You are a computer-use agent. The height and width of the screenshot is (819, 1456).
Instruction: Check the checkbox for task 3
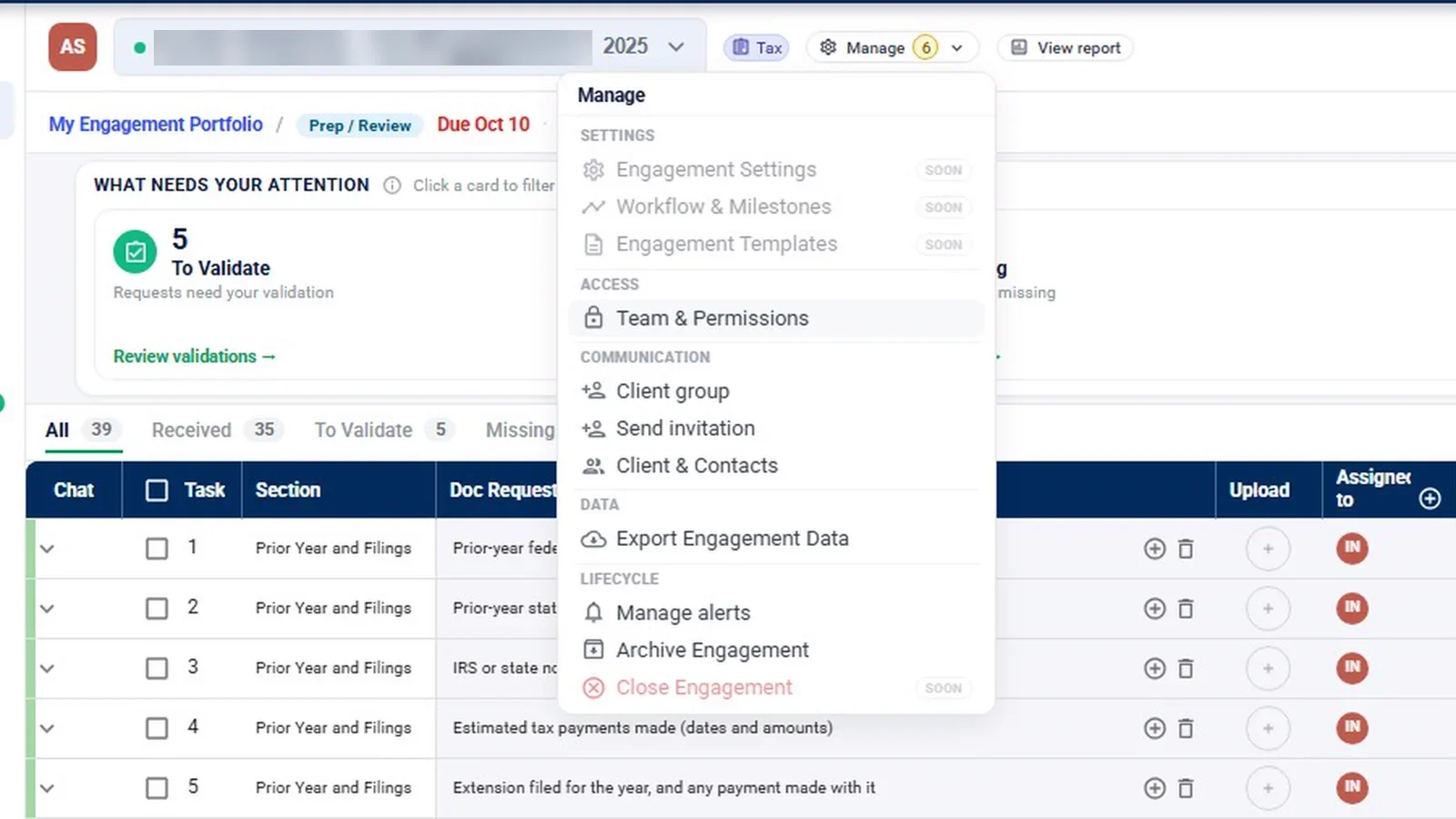click(157, 669)
